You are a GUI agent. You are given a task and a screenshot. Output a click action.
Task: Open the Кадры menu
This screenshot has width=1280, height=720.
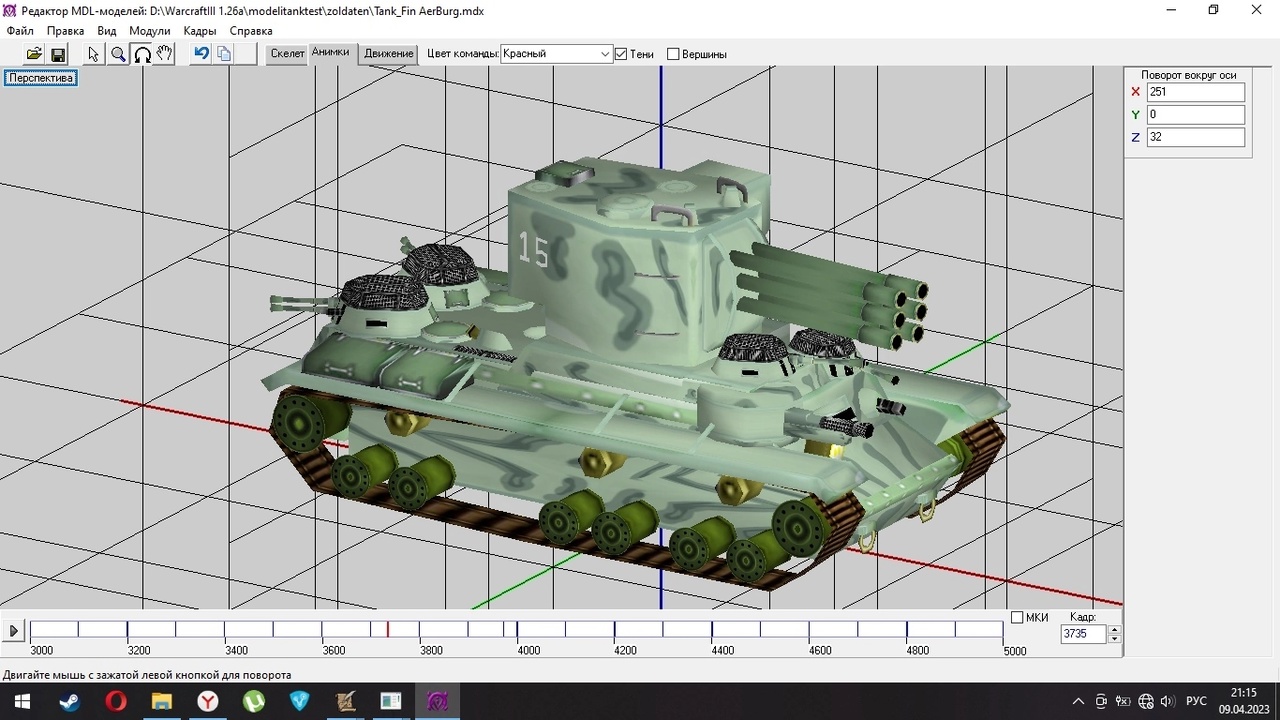[x=200, y=31]
